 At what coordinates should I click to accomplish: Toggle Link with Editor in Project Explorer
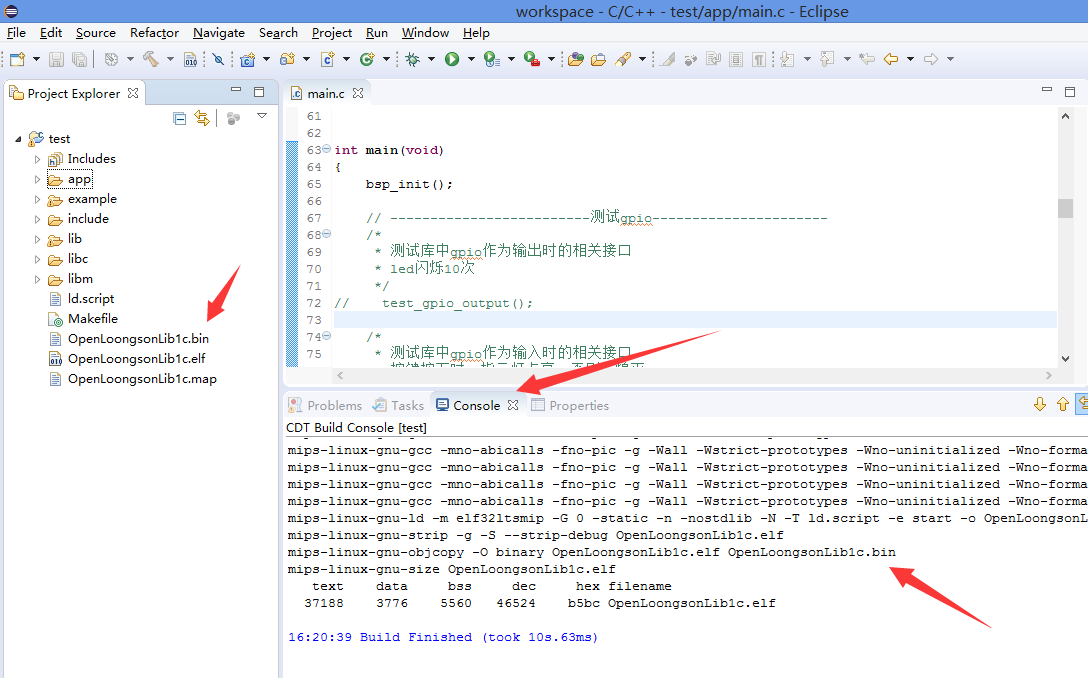(202, 119)
